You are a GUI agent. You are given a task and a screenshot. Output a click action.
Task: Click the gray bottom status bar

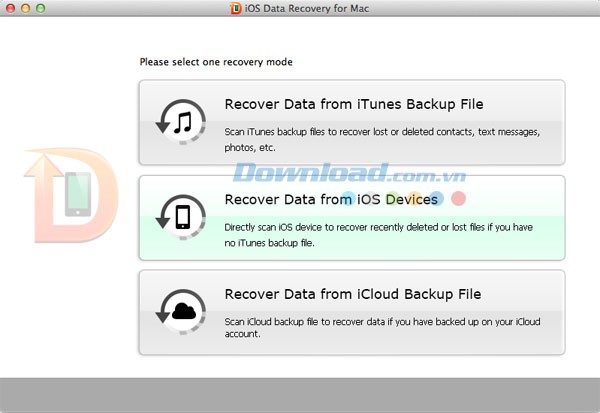coord(300,395)
